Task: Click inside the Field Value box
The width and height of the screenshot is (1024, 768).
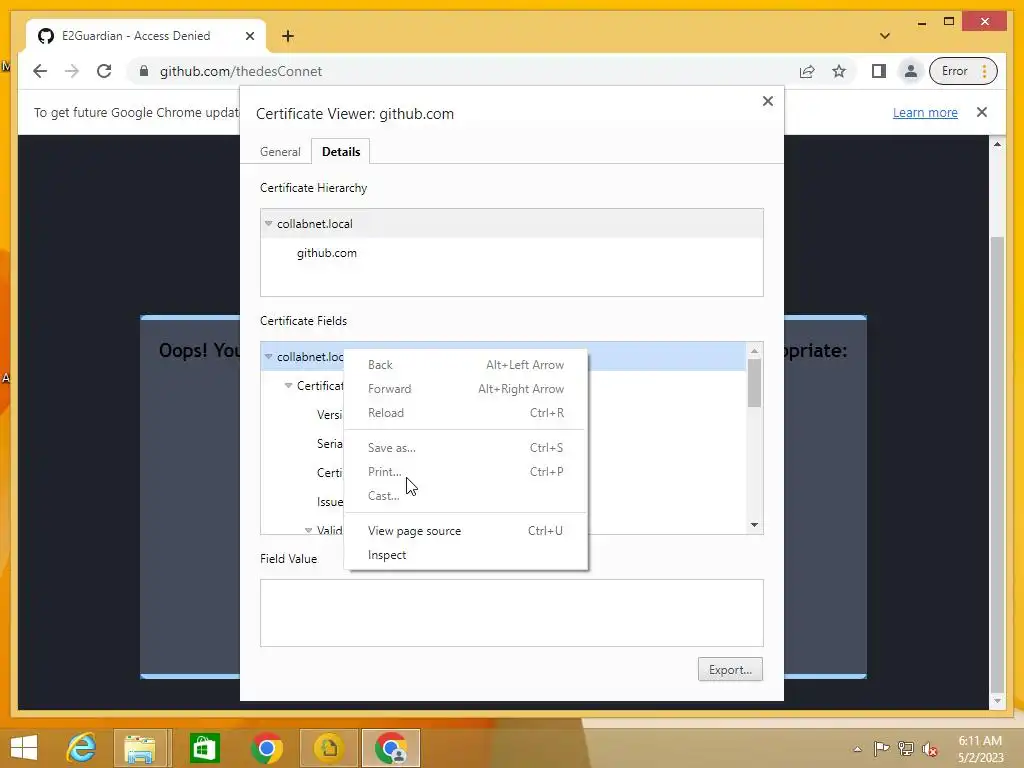Action: (511, 613)
